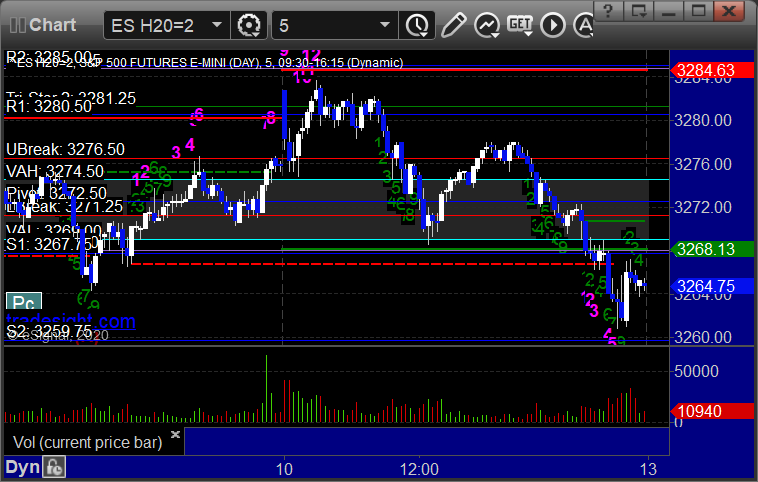758x482 pixels.
Task: Click the green 3268.13 price marker
Action: (x=712, y=249)
